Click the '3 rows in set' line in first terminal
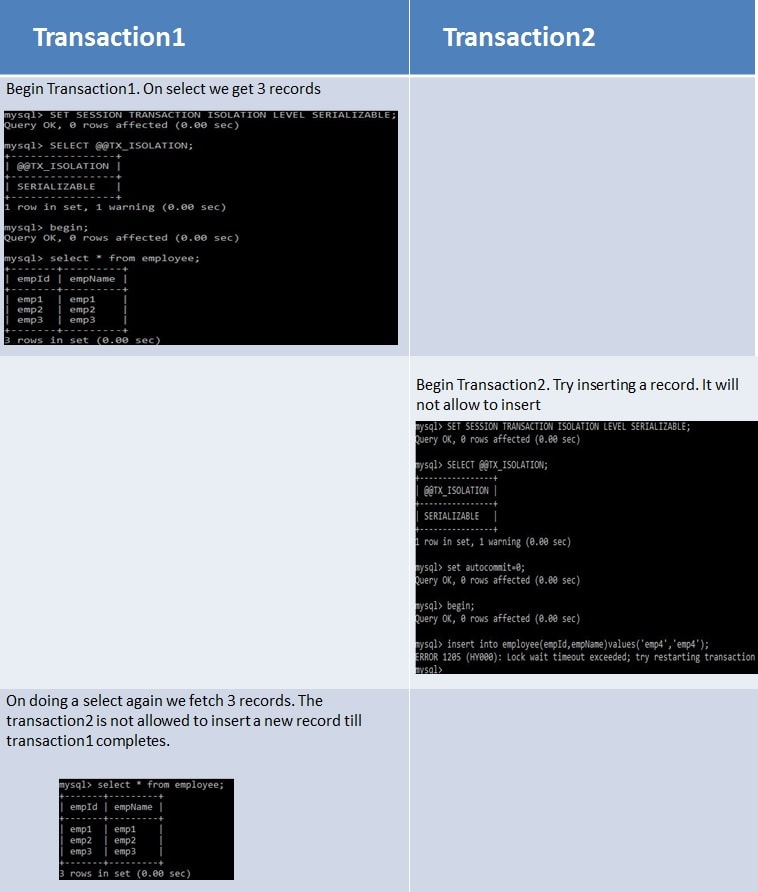Image resolution: width=758 pixels, height=892 pixels. click(83, 340)
